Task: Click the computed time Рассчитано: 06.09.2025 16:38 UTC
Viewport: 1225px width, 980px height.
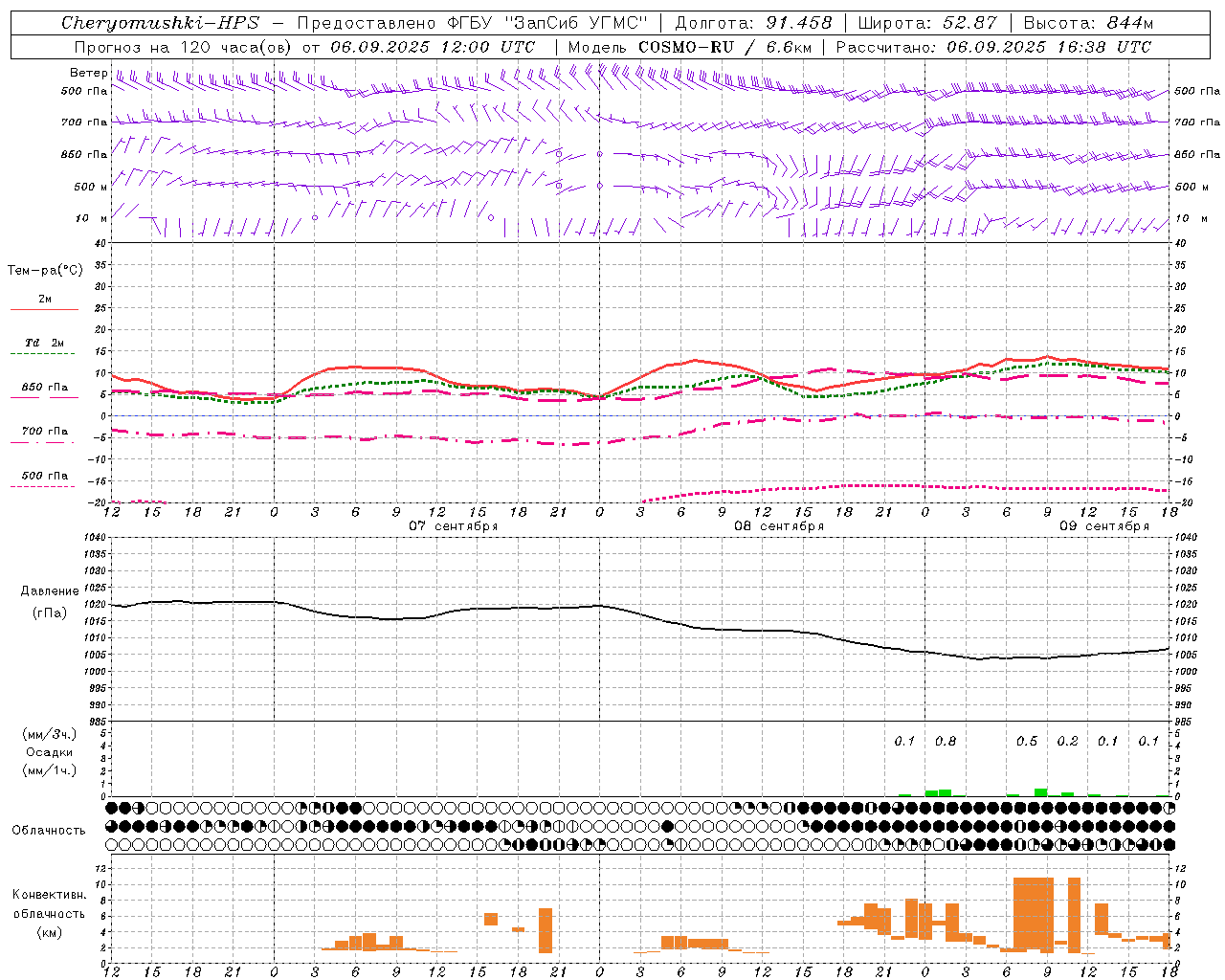Action: pos(993,47)
